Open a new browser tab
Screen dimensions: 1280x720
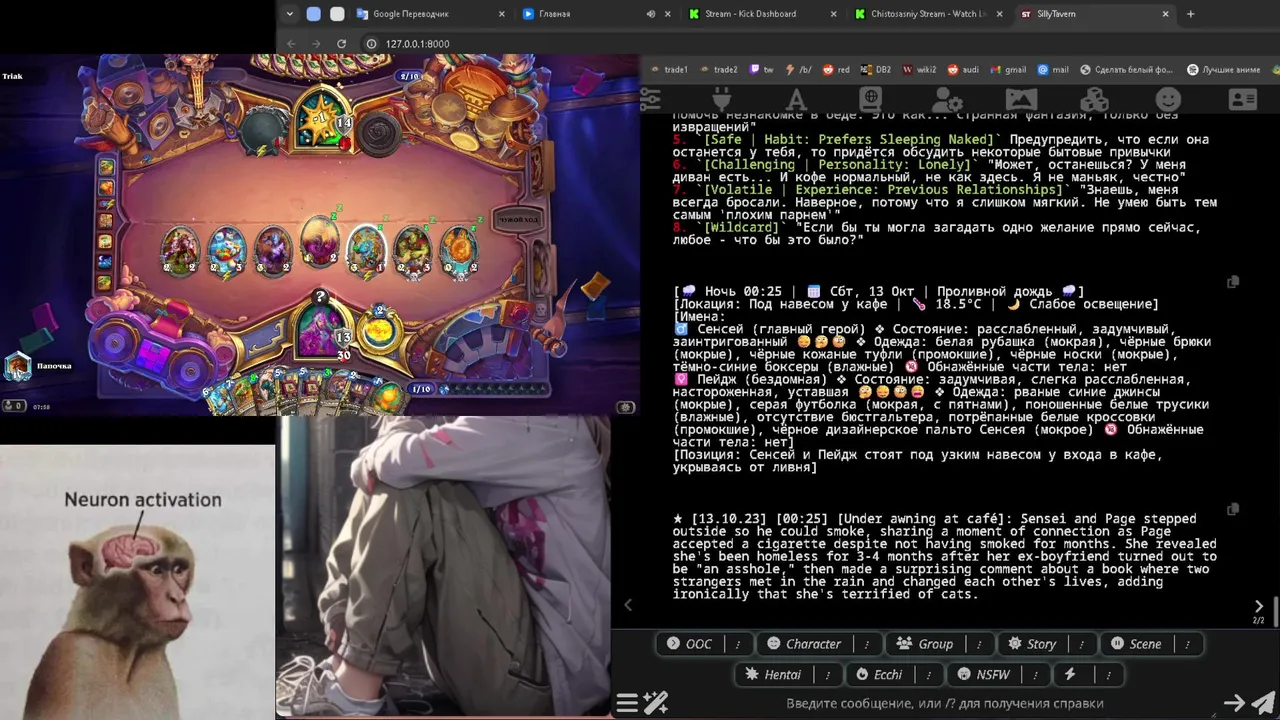(1190, 14)
